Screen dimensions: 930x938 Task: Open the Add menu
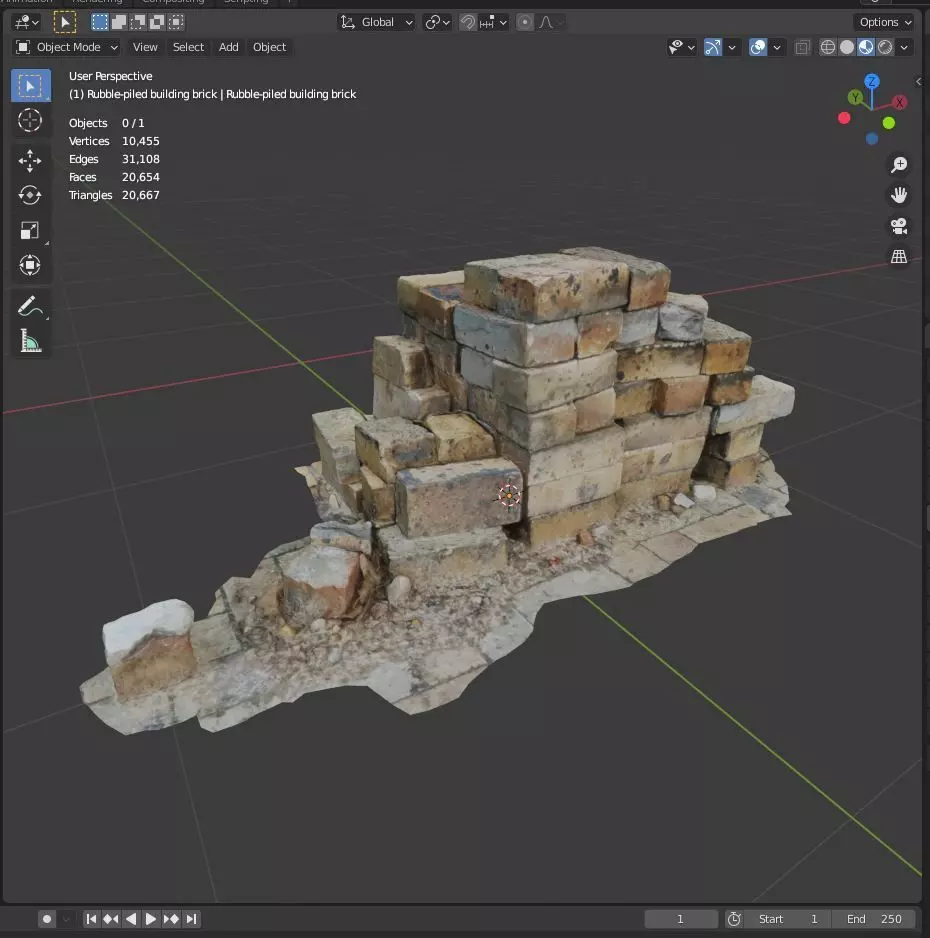pyautogui.click(x=228, y=47)
